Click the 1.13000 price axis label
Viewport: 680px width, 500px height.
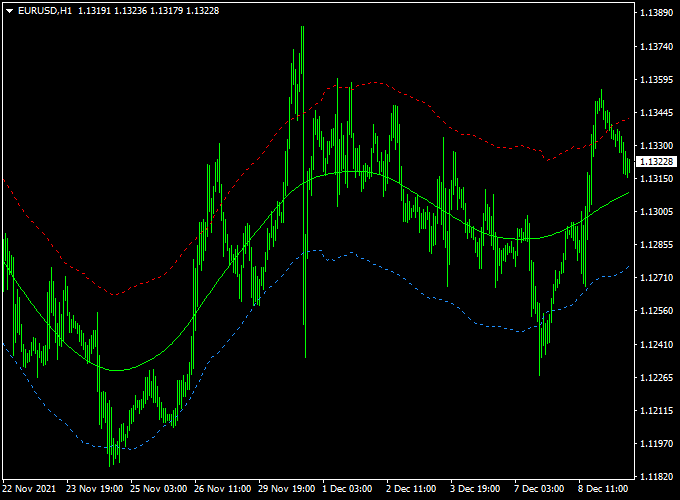point(657,212)
